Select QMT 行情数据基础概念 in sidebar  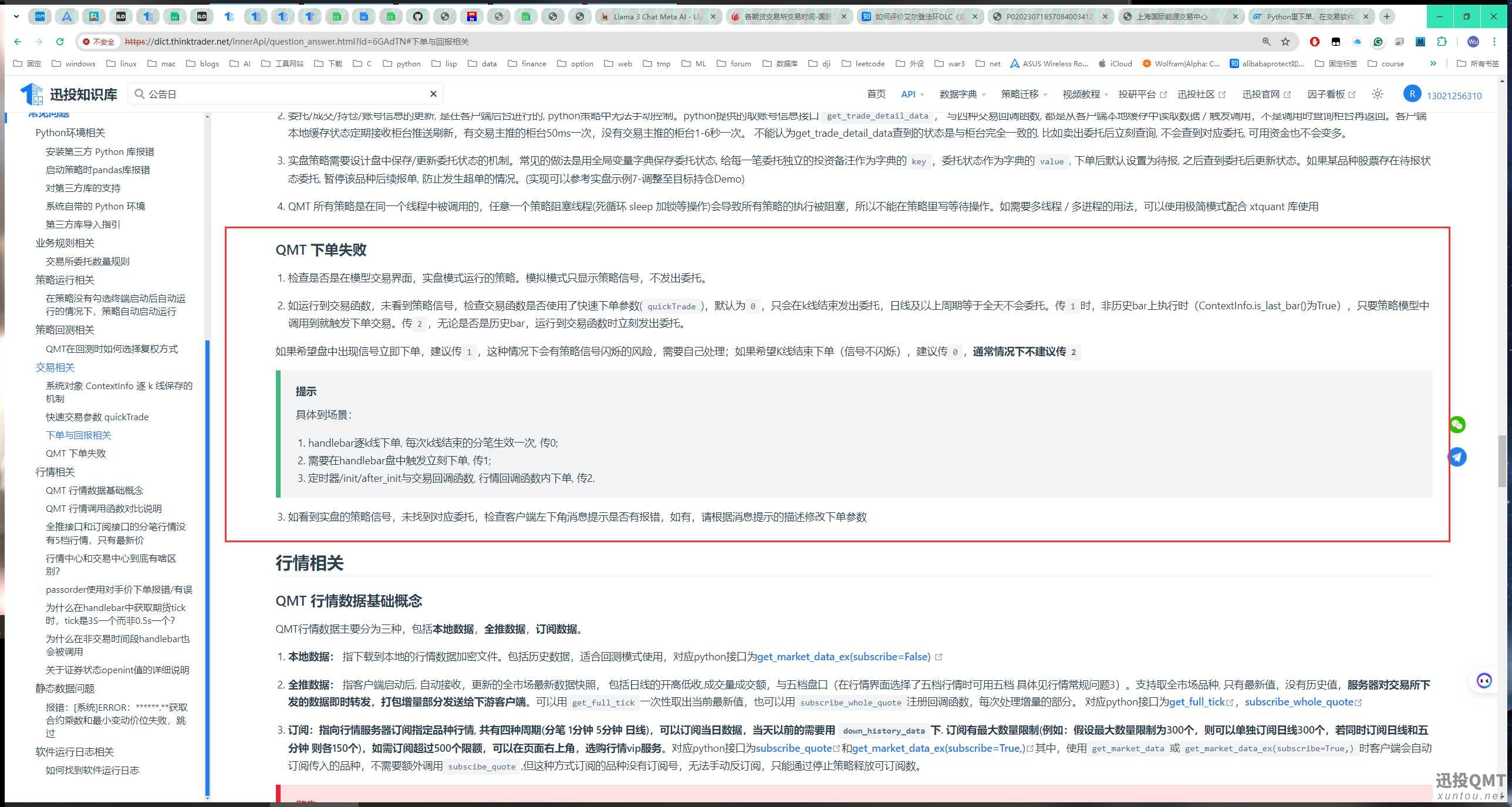pyautogui.click(x=95, y=490)
